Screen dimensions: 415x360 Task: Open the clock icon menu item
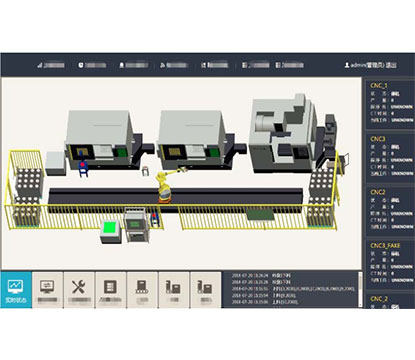[x=92, y=65]
